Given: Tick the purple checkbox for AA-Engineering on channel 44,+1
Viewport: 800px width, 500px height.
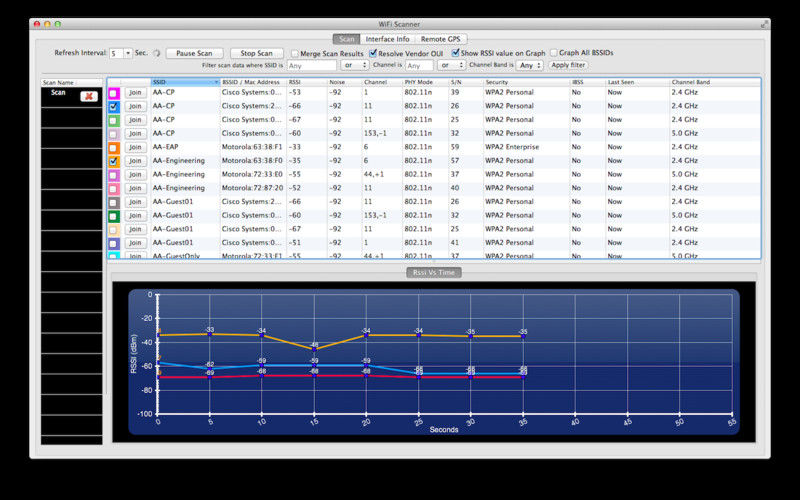Looking at the screenshot, I should point(113,175).
